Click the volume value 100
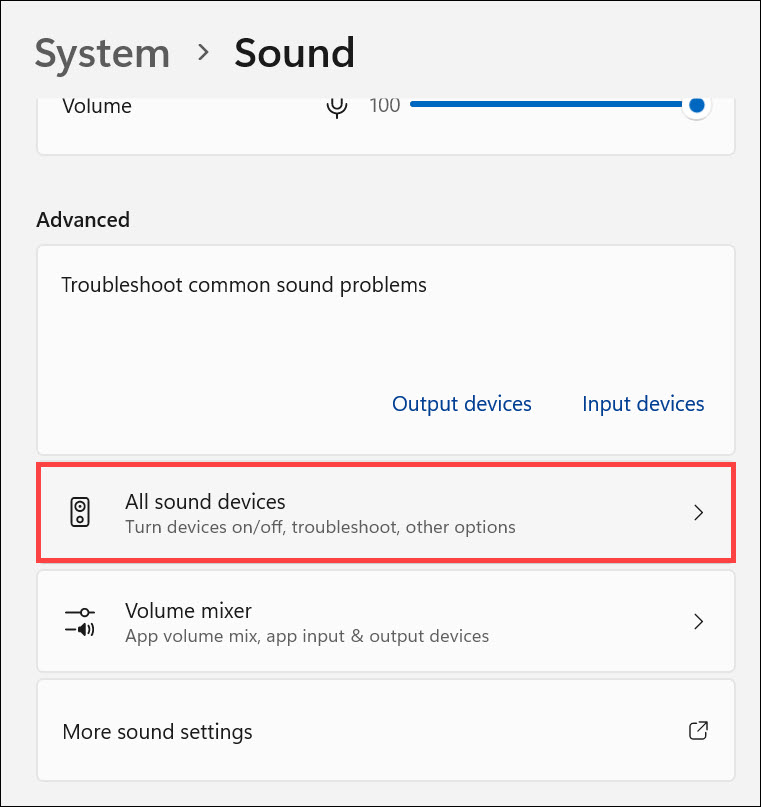Screen dimensions: 761x807 tap(385, 105)
